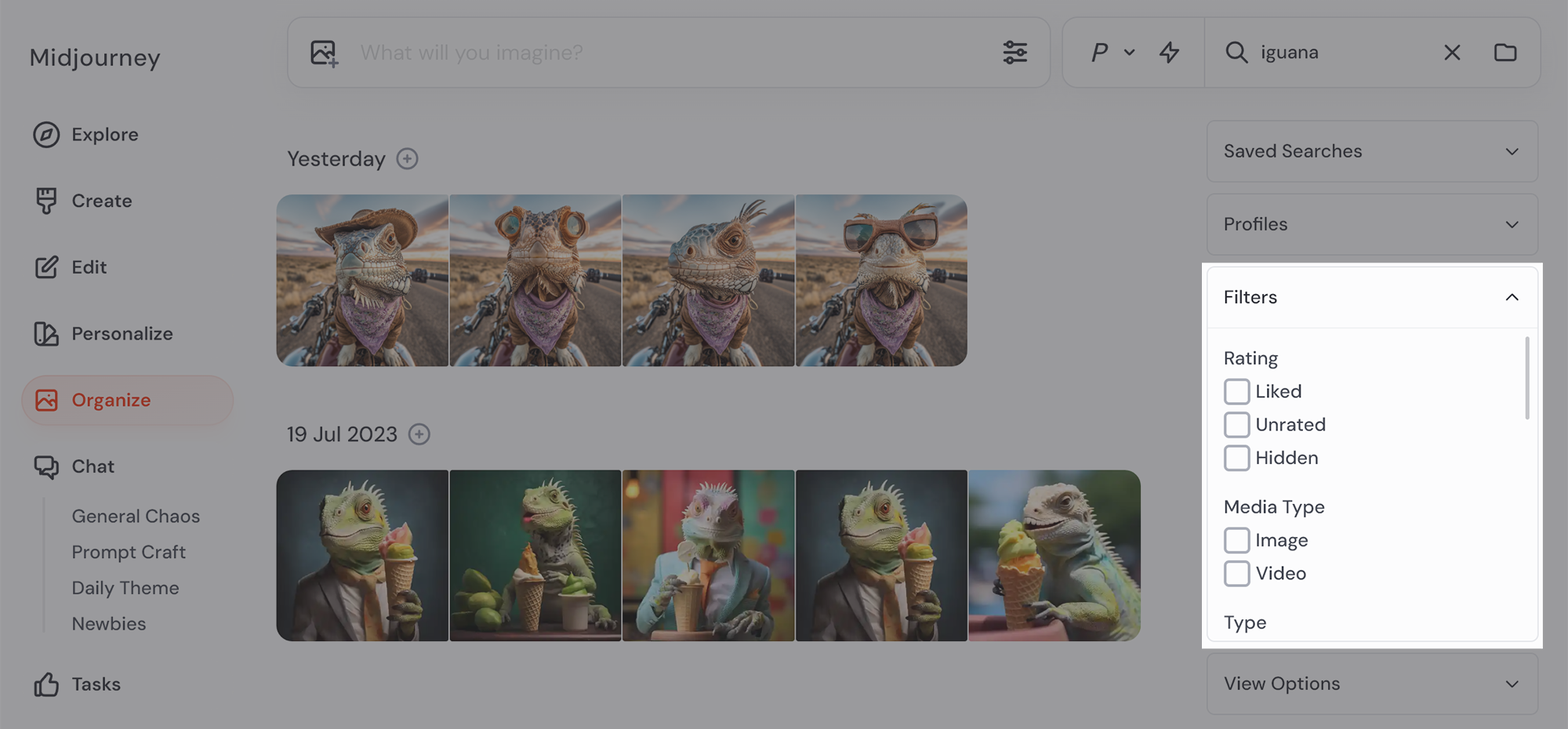
Task: Click the search magnifier icon
Action: tap(1236, 53)
